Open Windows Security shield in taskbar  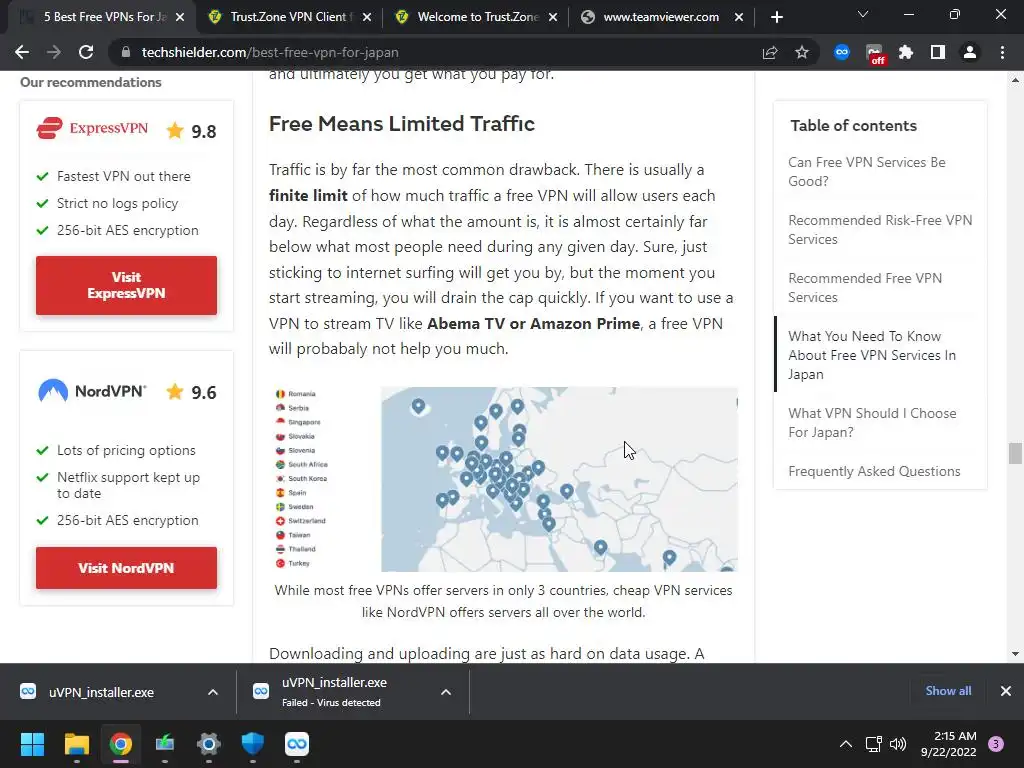point(253,744)
